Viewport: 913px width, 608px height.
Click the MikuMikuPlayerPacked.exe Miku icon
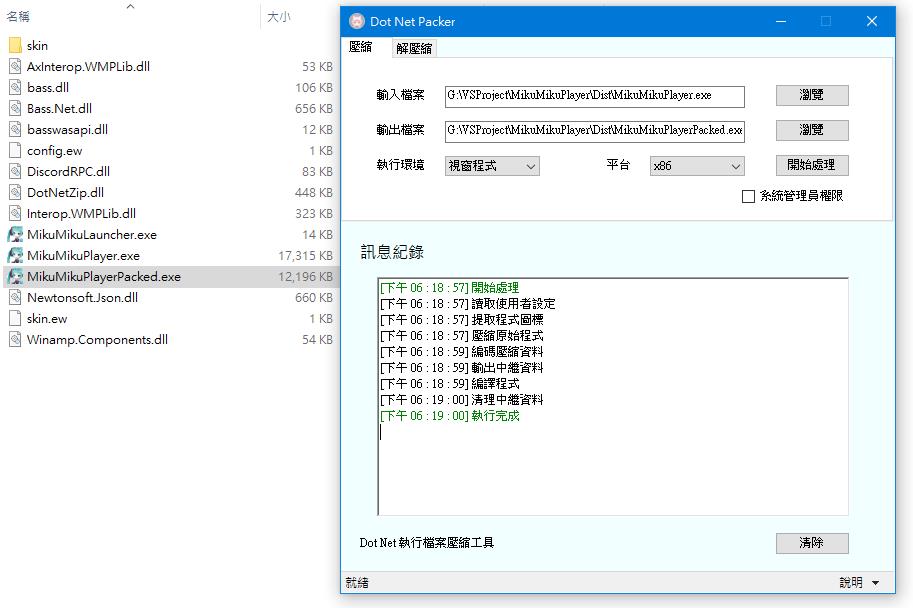(x=15, y=276)
